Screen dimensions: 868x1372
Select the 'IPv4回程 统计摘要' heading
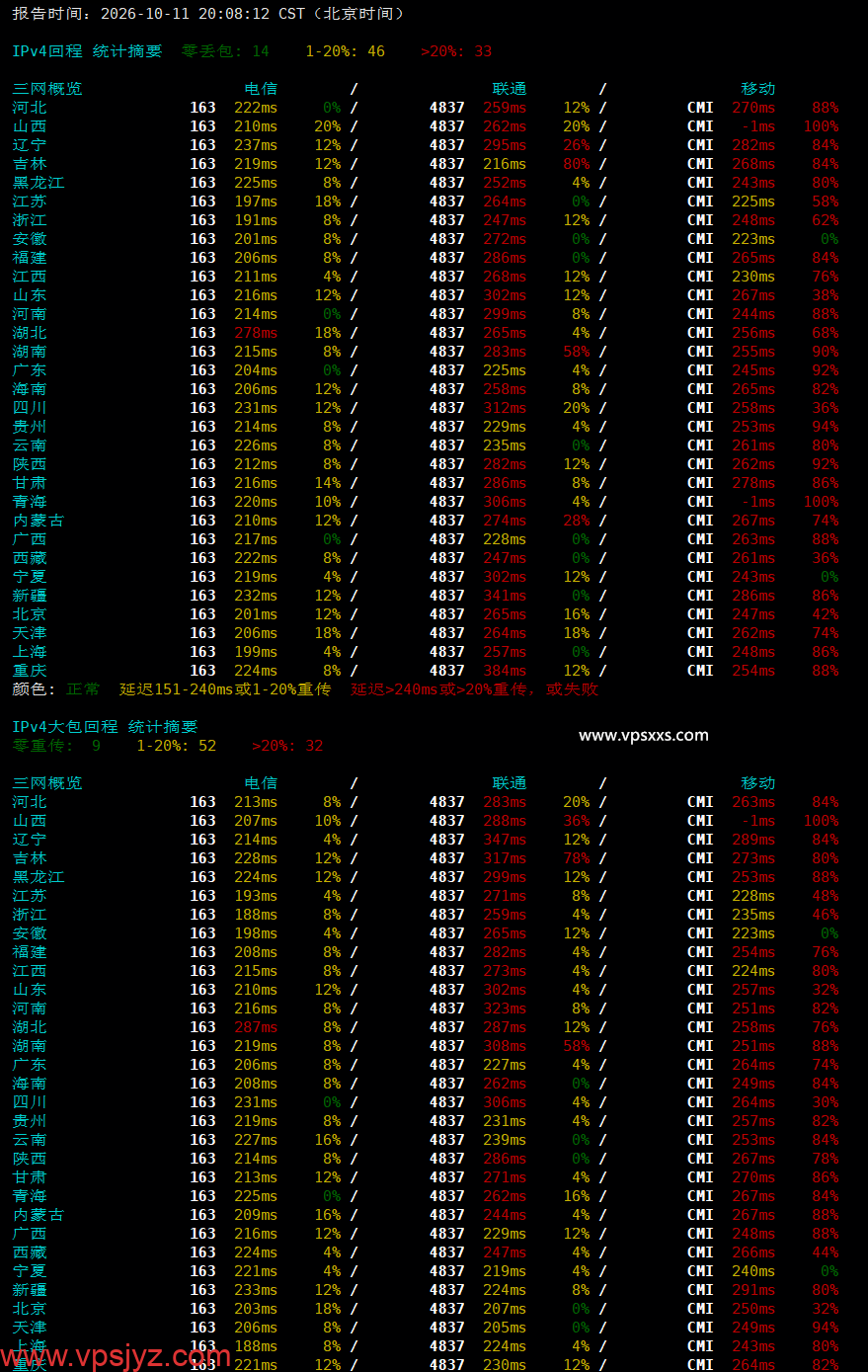tap(87, 51)
